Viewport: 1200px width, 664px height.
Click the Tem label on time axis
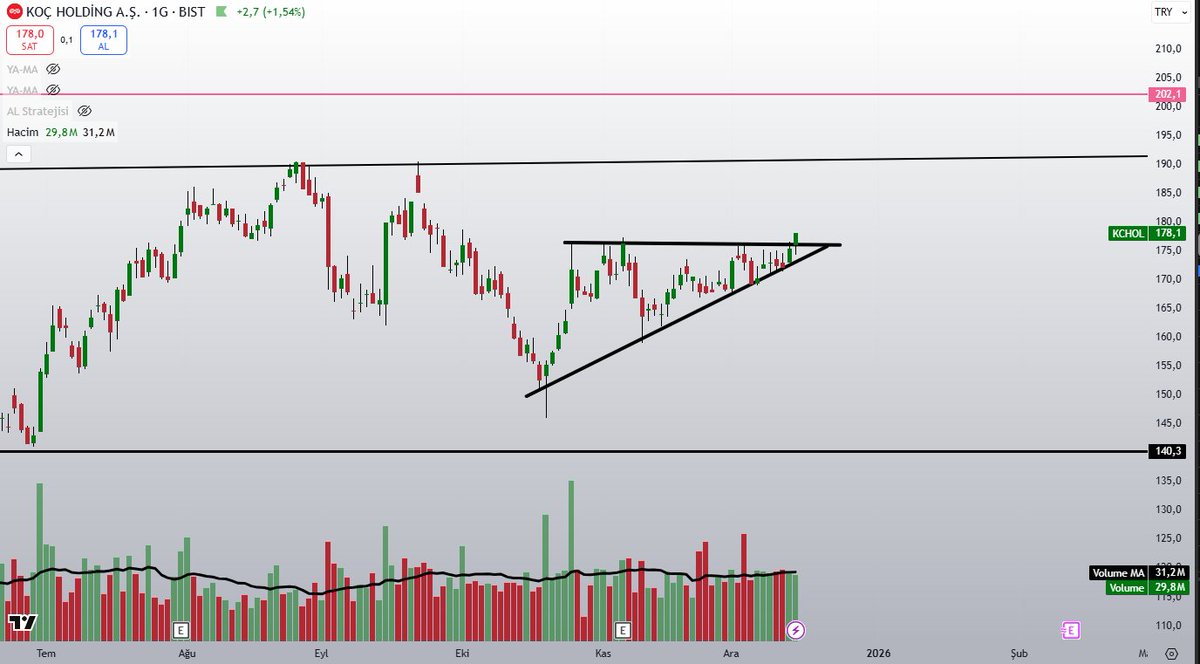45,653
